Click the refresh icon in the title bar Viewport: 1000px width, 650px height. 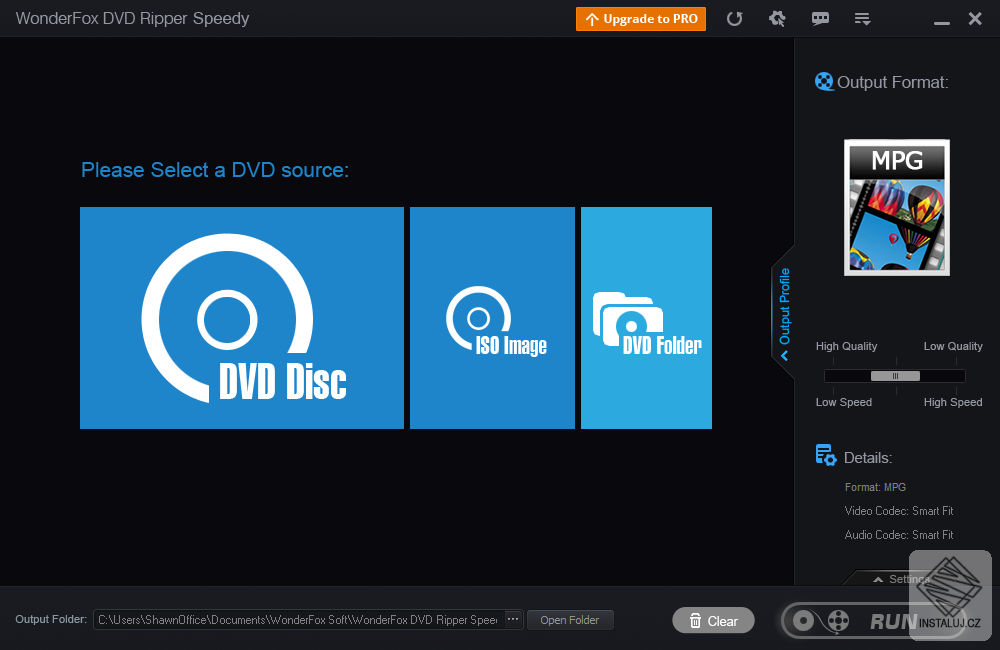(735, 18)
